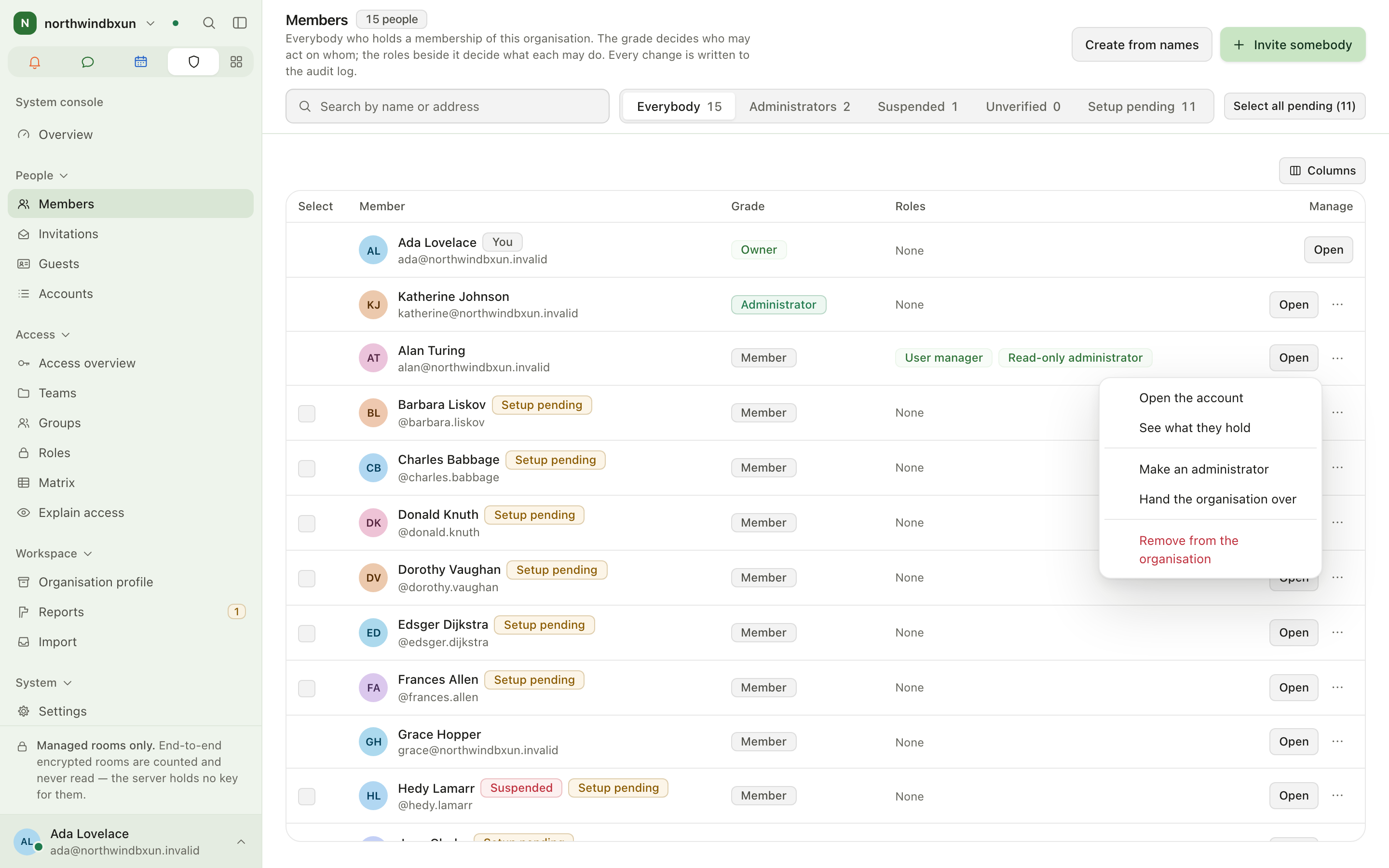Click the sidebar search magnifier icon
1389x868 pixels.
tap(209, 23)
